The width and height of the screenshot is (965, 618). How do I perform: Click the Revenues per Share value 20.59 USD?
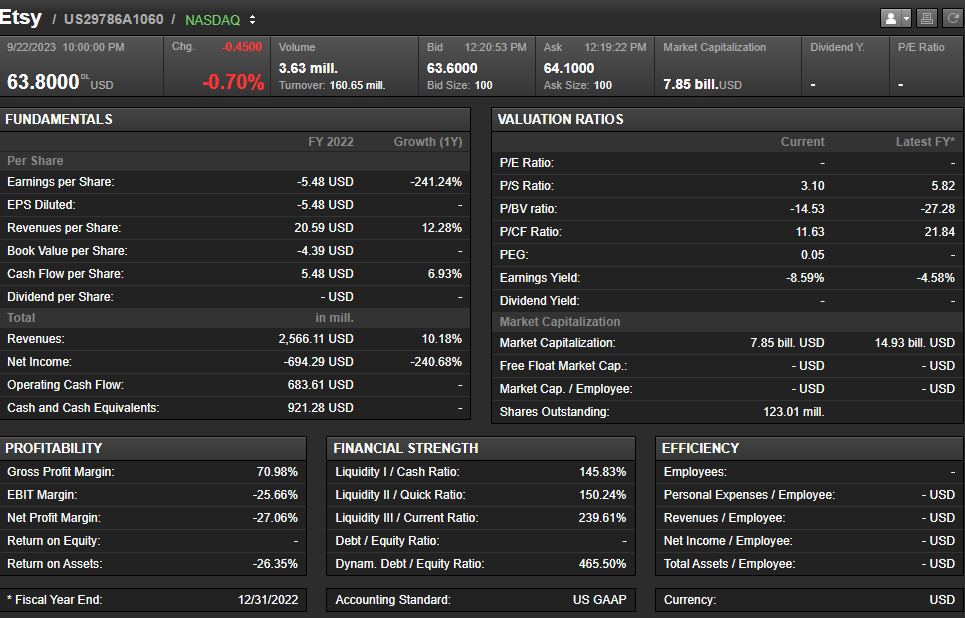point(324,228)
